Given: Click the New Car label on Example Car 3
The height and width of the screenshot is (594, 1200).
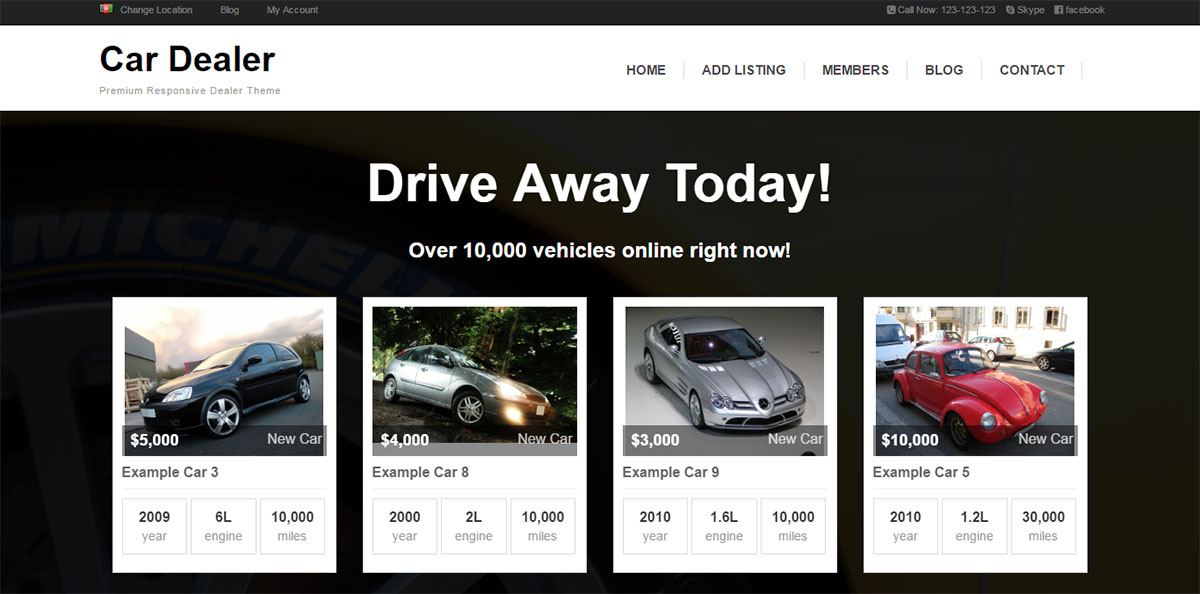Looking at the screenshot, I should tap(295, 439).
